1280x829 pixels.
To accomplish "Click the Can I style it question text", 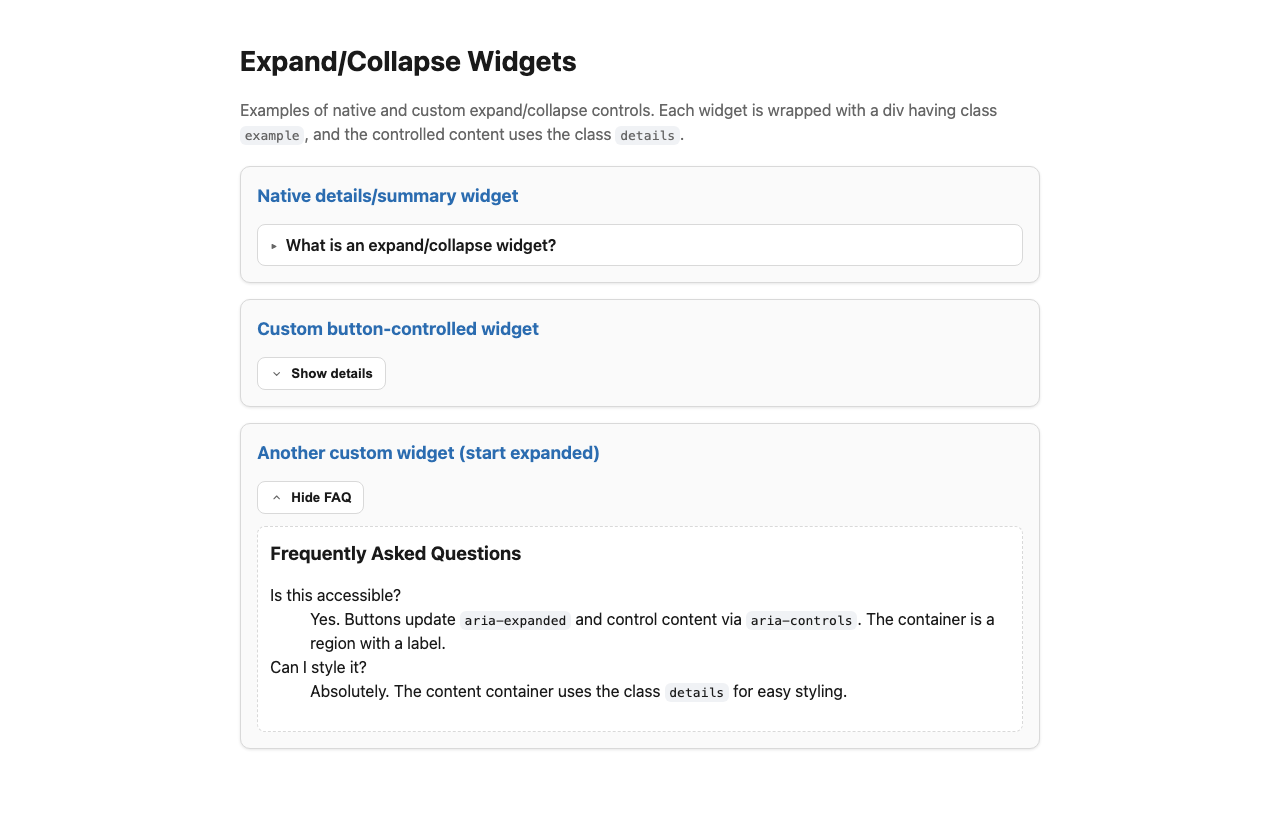I will point(318,667).
